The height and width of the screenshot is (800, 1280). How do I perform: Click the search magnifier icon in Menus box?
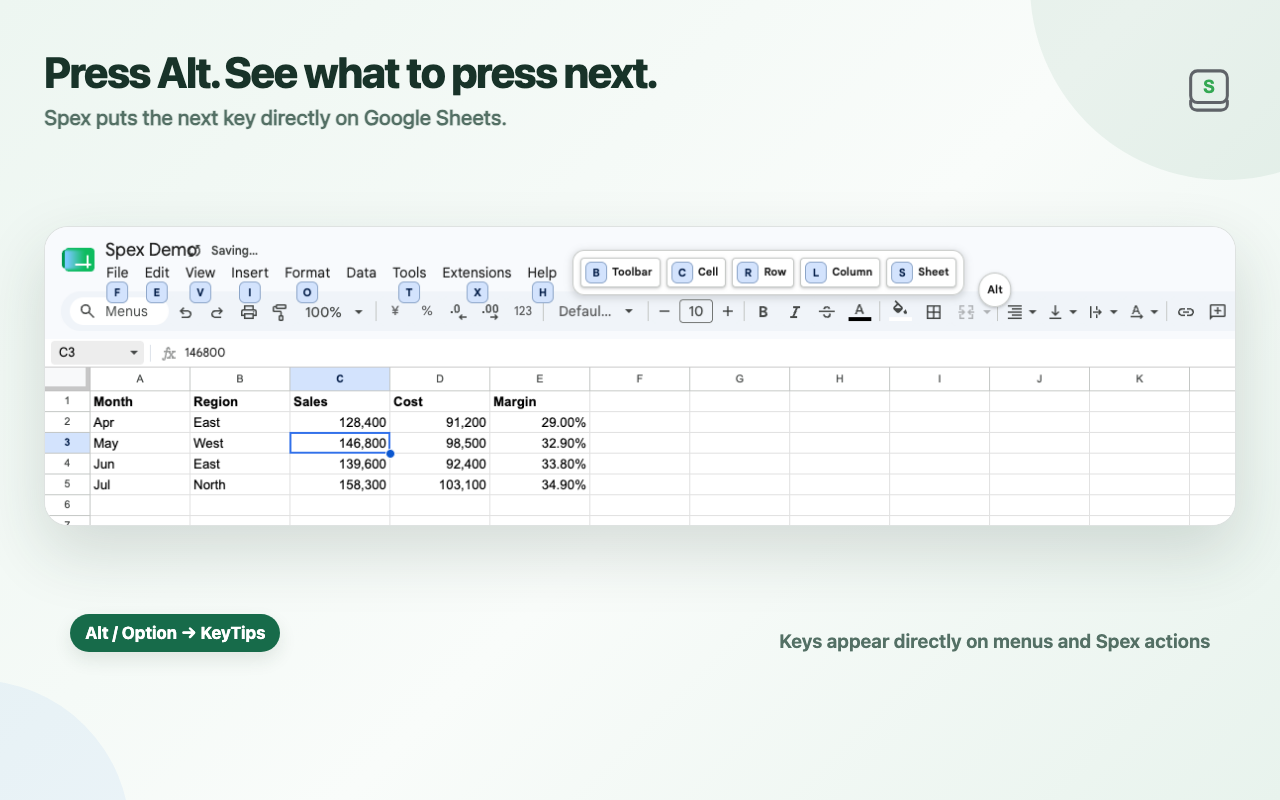tap(87, 311)
